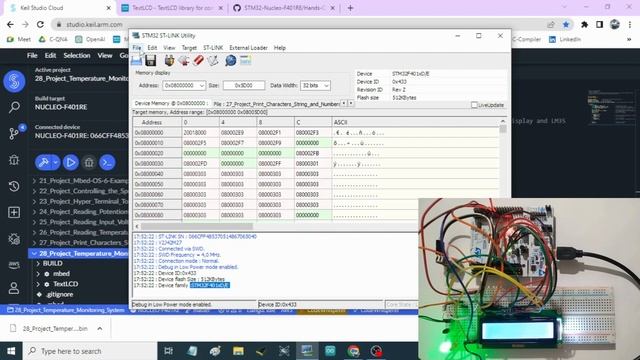Reload the browser page
Screen dimensions: 640x360
click(40, 24)
